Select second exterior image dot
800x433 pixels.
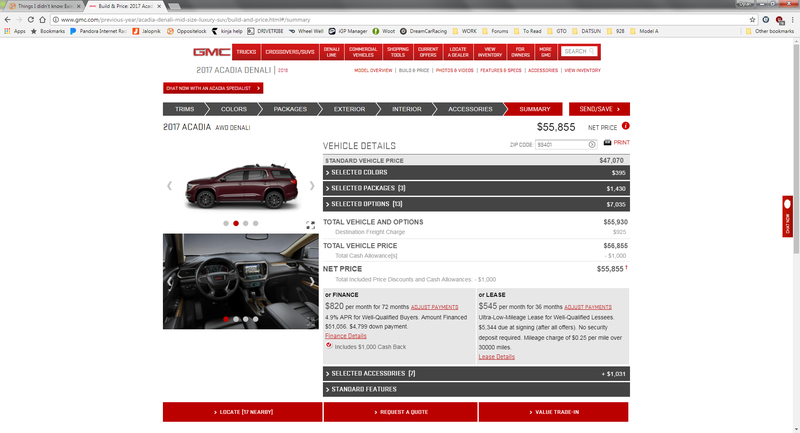click(x=236, y=223)
